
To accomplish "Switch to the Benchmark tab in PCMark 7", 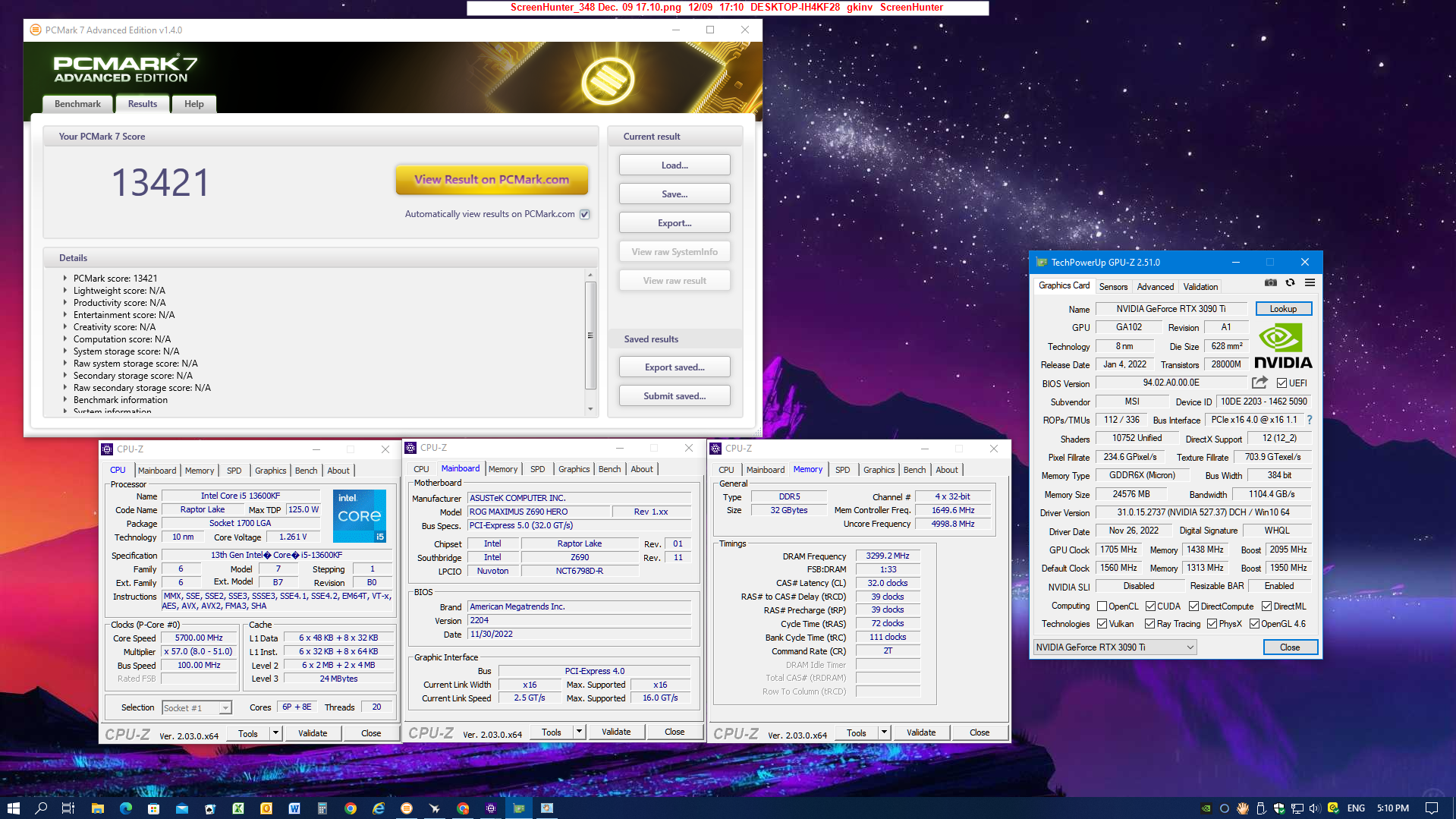I will (x=77, y=104).
